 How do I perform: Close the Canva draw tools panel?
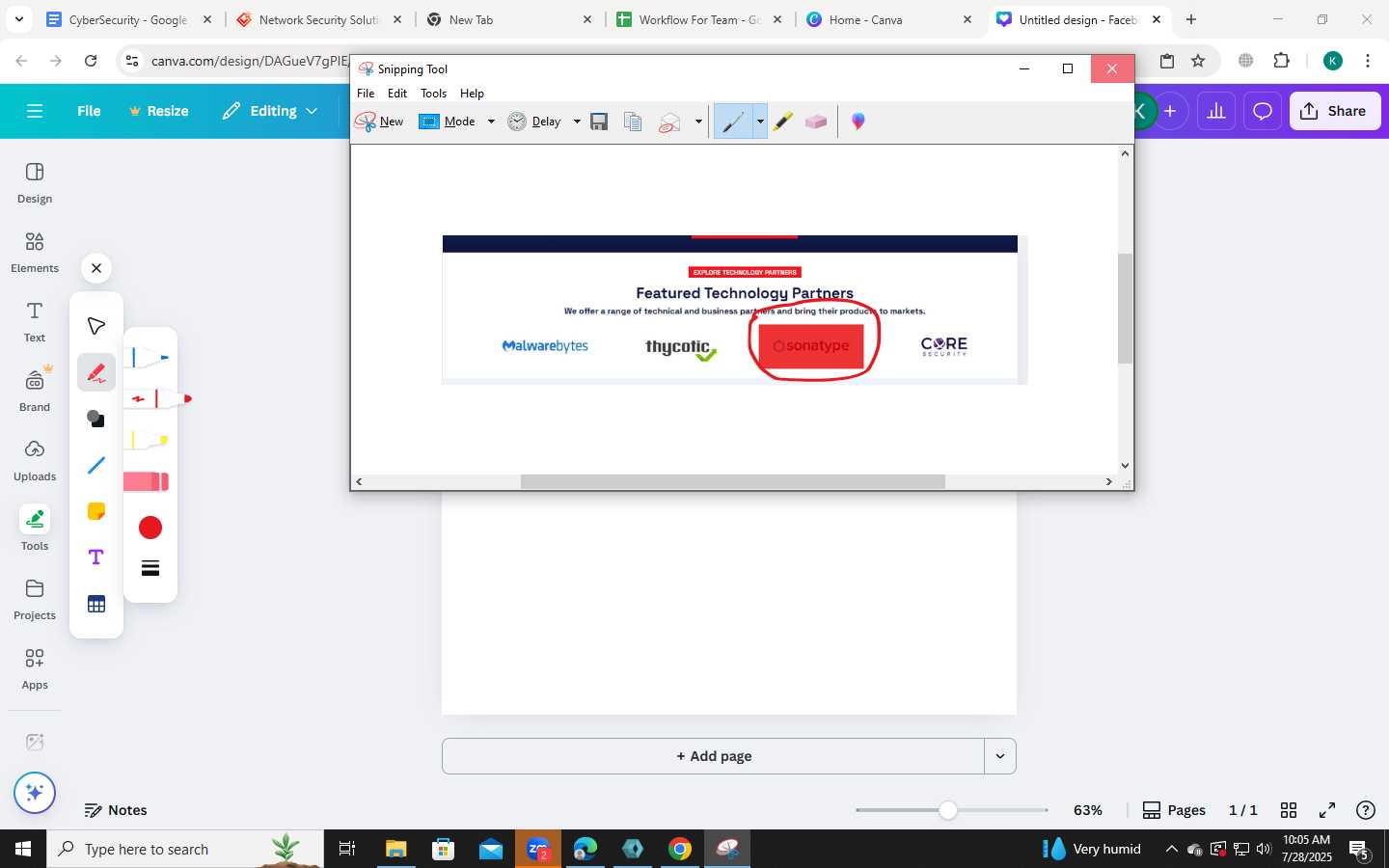pos(95,268)
